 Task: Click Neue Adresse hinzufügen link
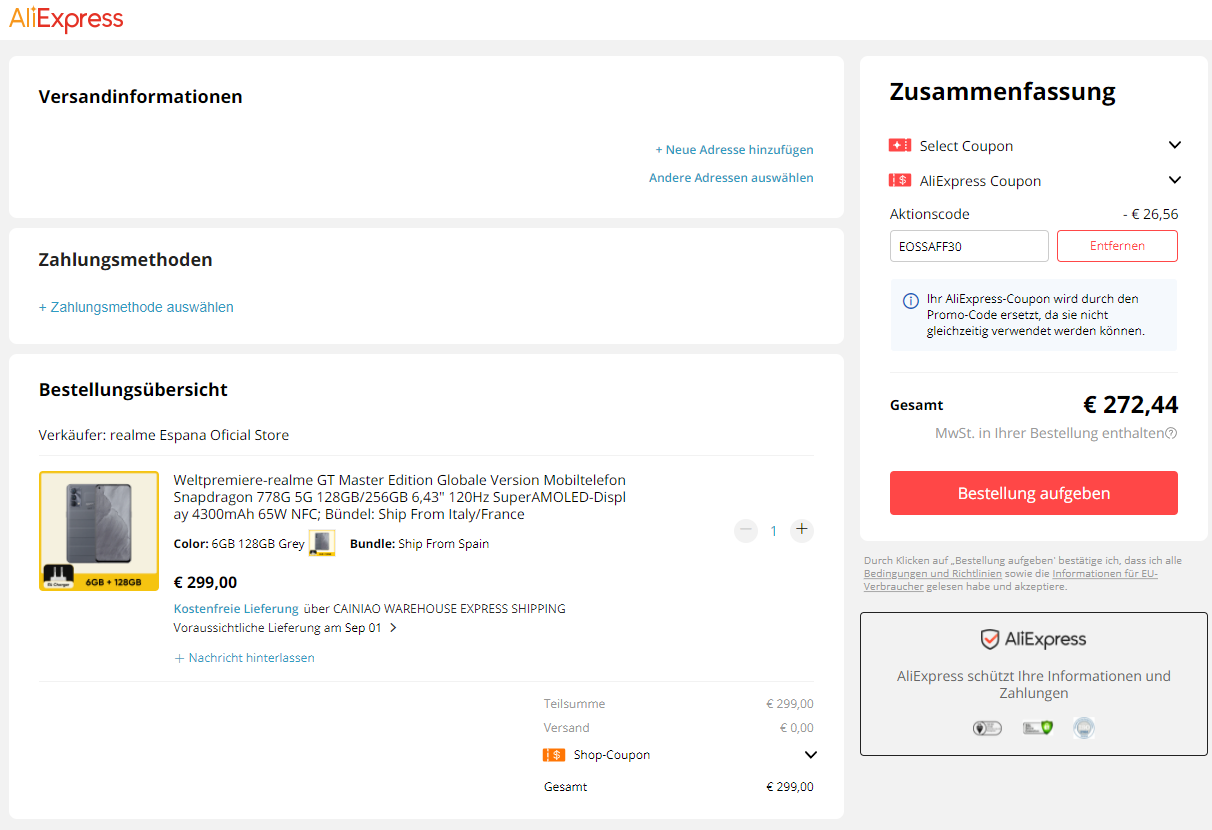click(x=734, y=150)
